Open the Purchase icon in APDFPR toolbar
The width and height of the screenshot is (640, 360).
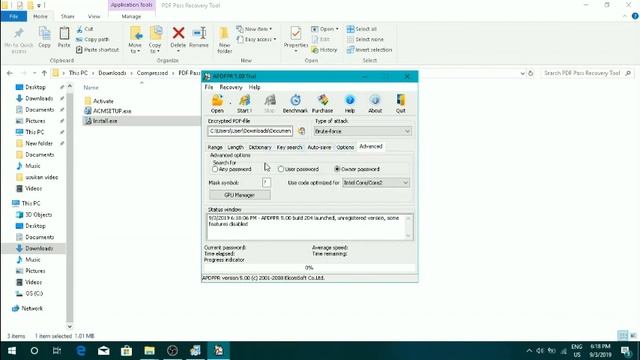tap(322, 104)
